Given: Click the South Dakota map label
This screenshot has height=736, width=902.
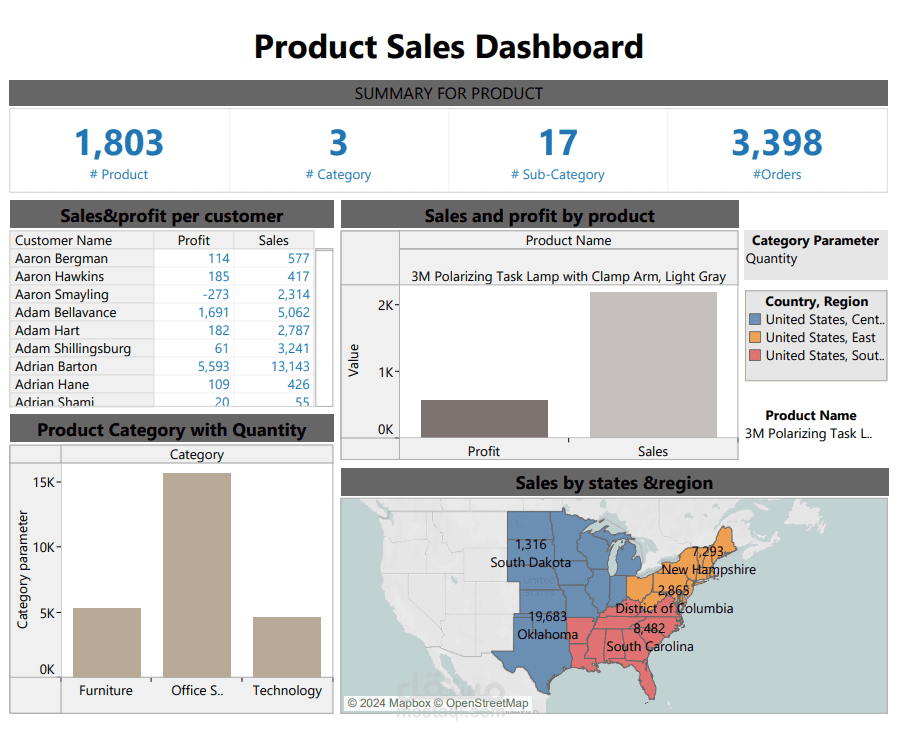Looking at the screenshot, I should tap(530, 562).
